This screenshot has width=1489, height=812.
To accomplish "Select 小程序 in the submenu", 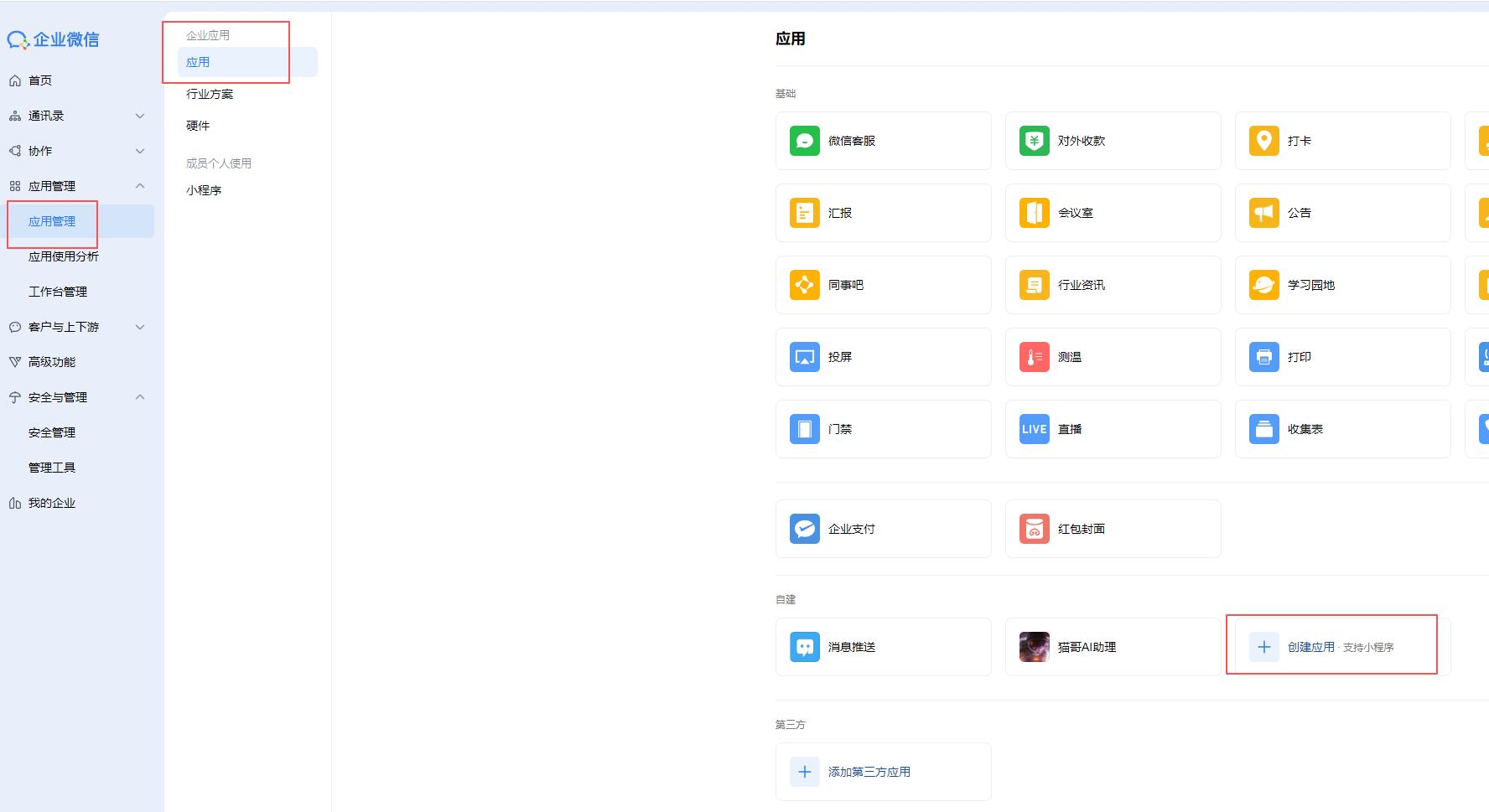I will (204, 190).
